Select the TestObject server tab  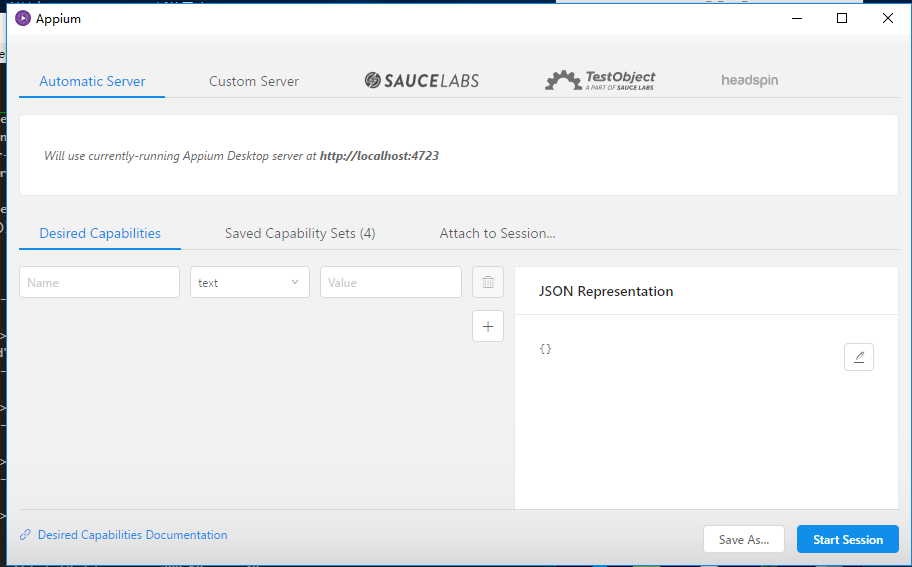(x=600, y=80)
